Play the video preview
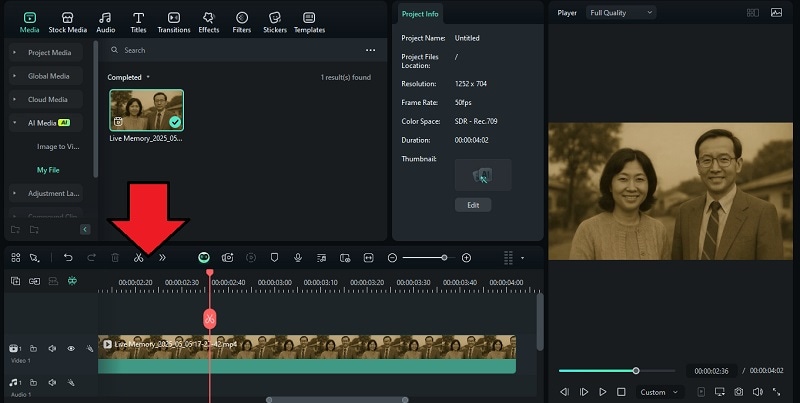This screenshot has width=800, height=403. pos(603,392)
